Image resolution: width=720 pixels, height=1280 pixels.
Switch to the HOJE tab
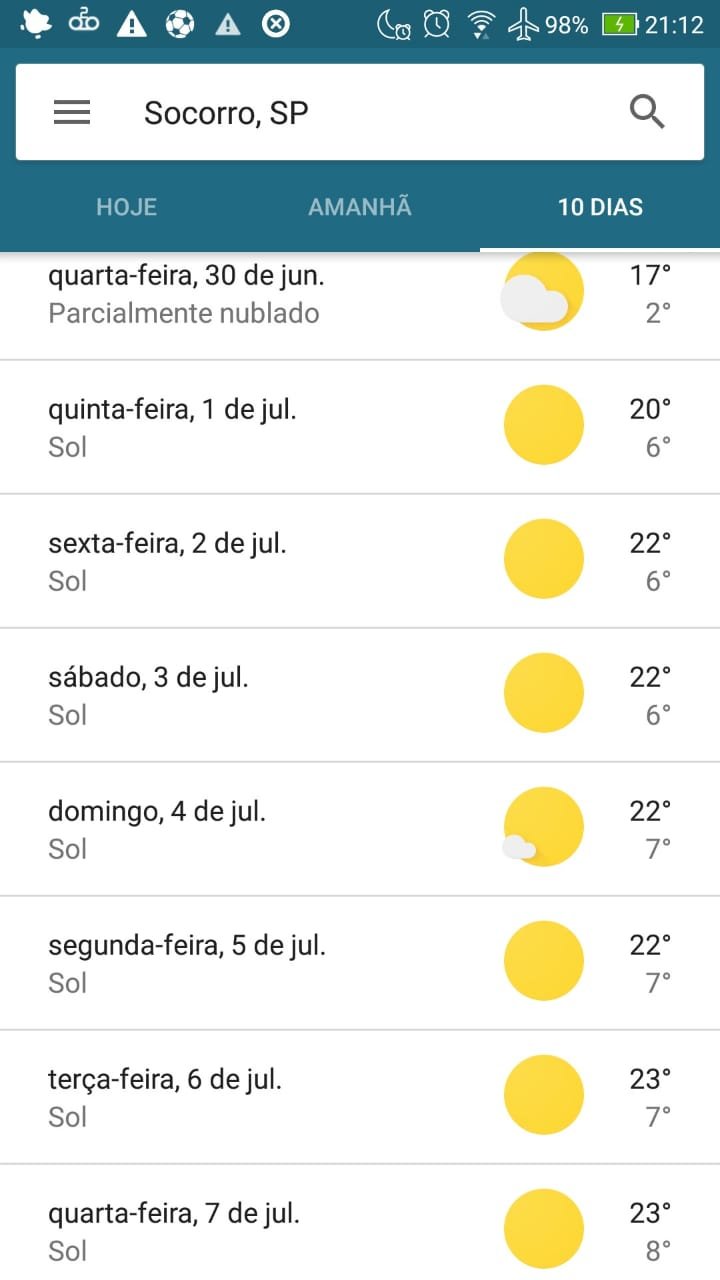[x=127, y=207]
